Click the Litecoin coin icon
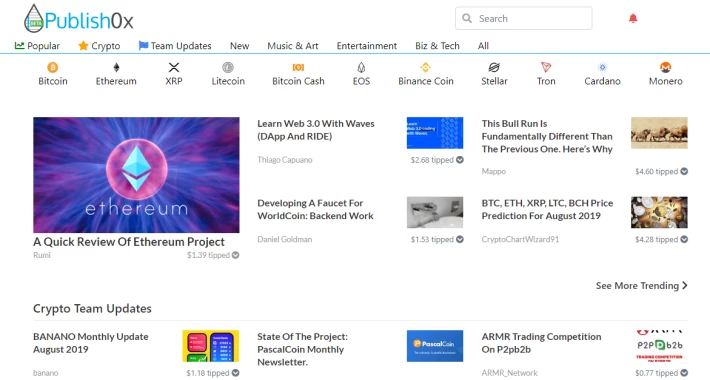Image resolution: width=710 pixels, height=380 pixels. click(x=228, y=67)
